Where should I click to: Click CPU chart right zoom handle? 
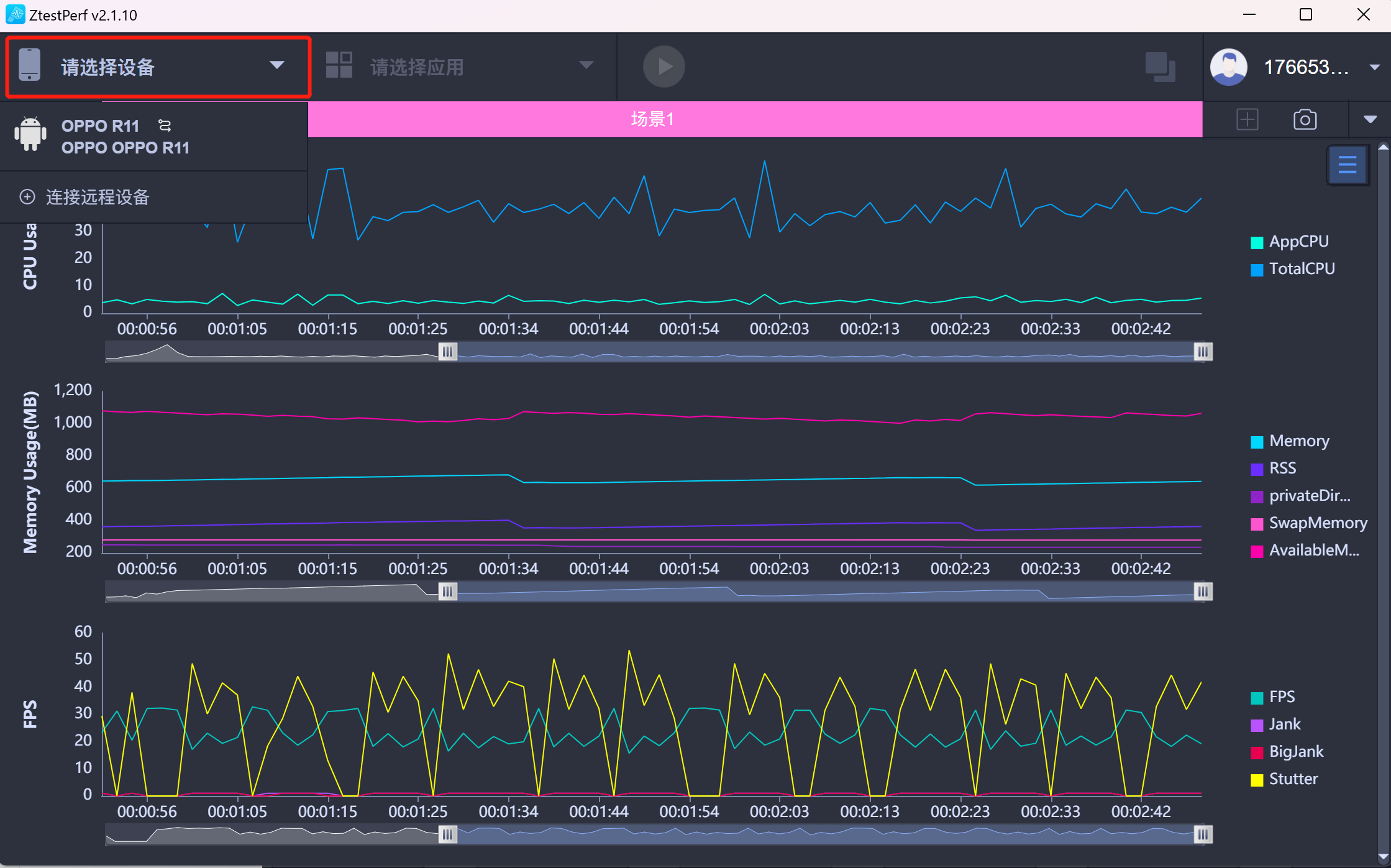[x=1203, y=352]
